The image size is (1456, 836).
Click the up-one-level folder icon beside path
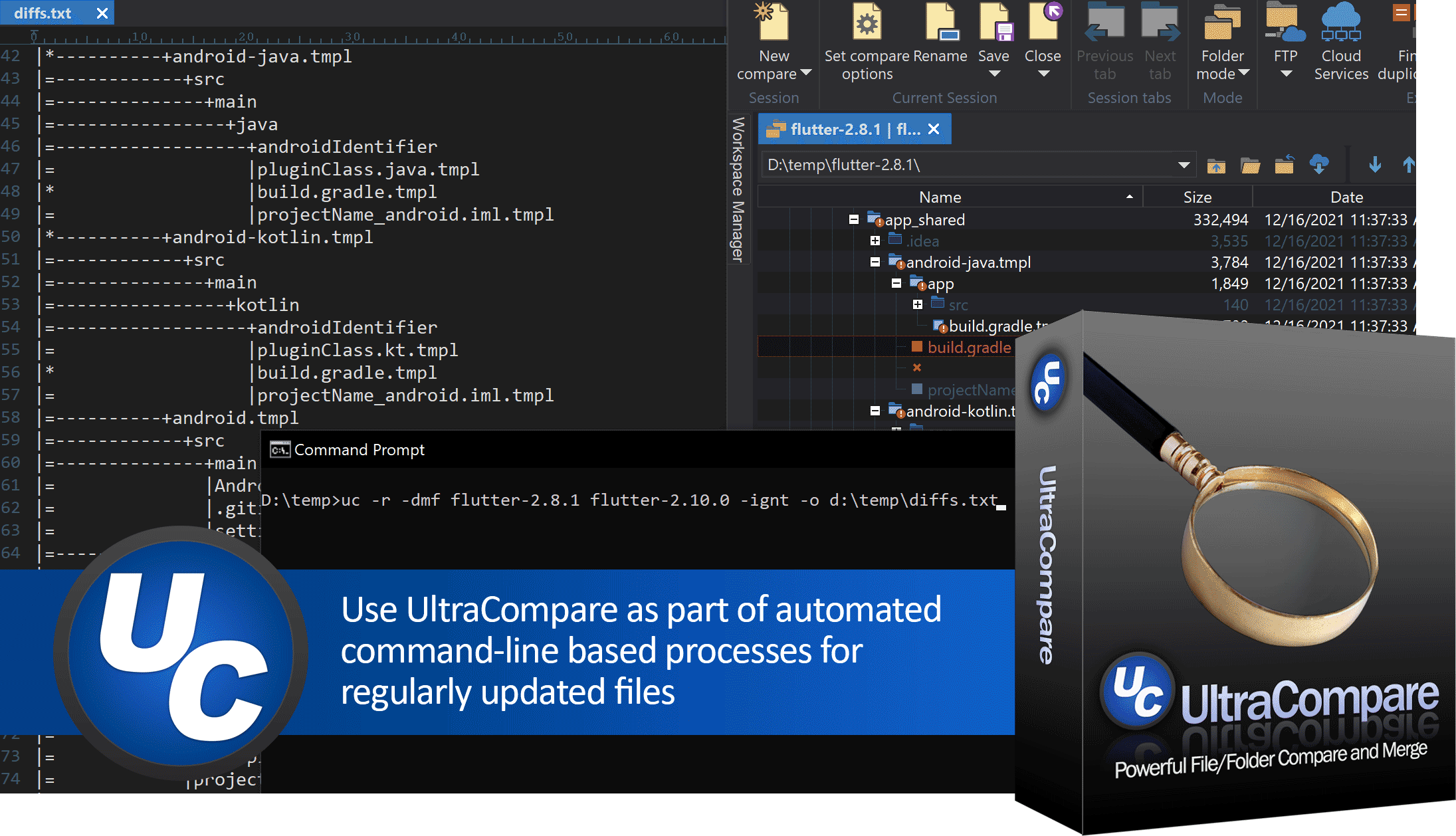(x=1216, y=165)
